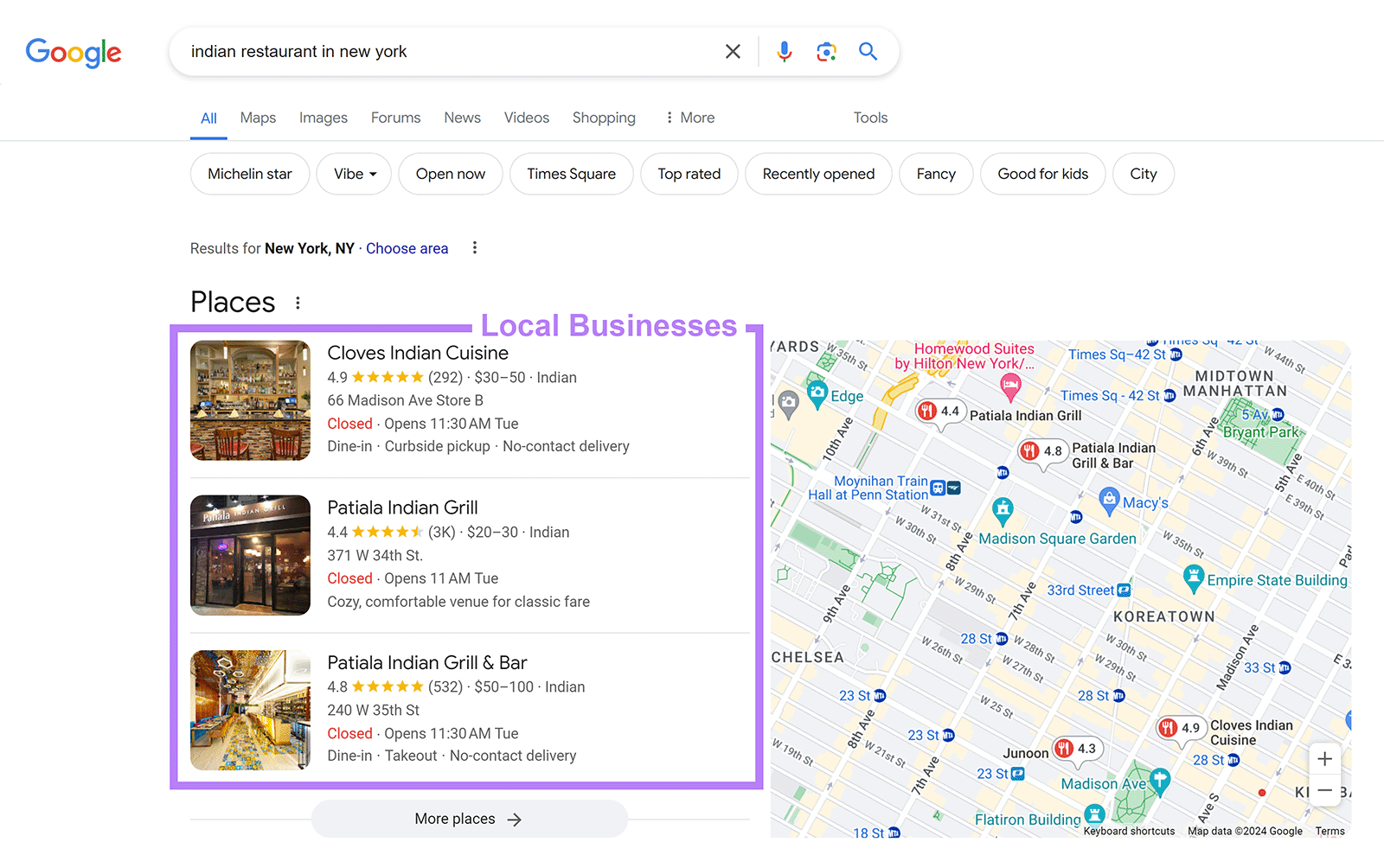The width and height of the screenshot is (1384, 868).
Task: Click Madison Square Garden marker on map
Action: 1003,510
